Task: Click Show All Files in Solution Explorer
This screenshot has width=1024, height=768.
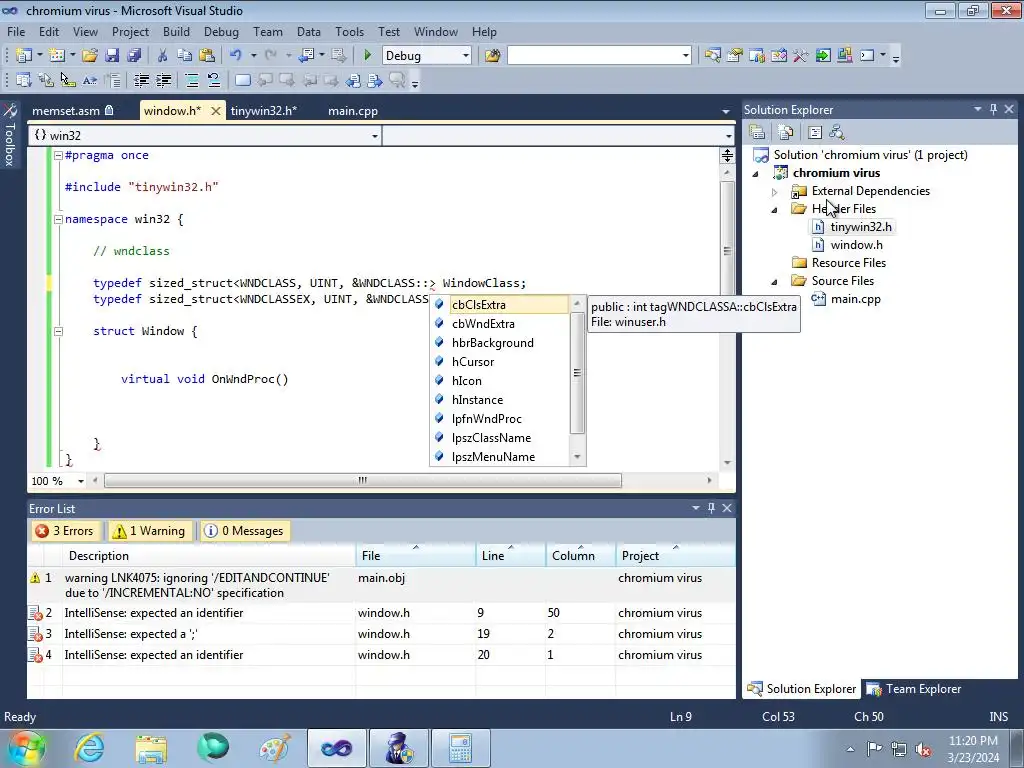Action: 786,133
